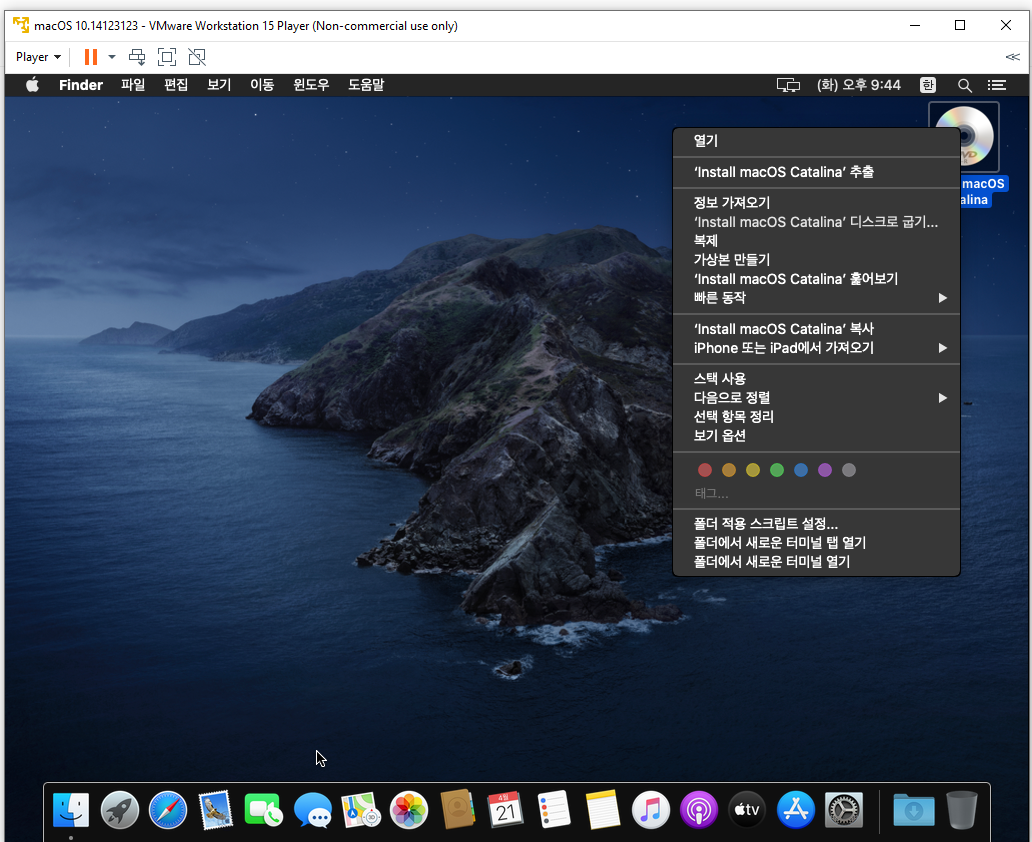Image resolution: width=1032 pixels, height=842 pixels.
Task: Click the Korean input source indicator
Action: pos(928,85)
